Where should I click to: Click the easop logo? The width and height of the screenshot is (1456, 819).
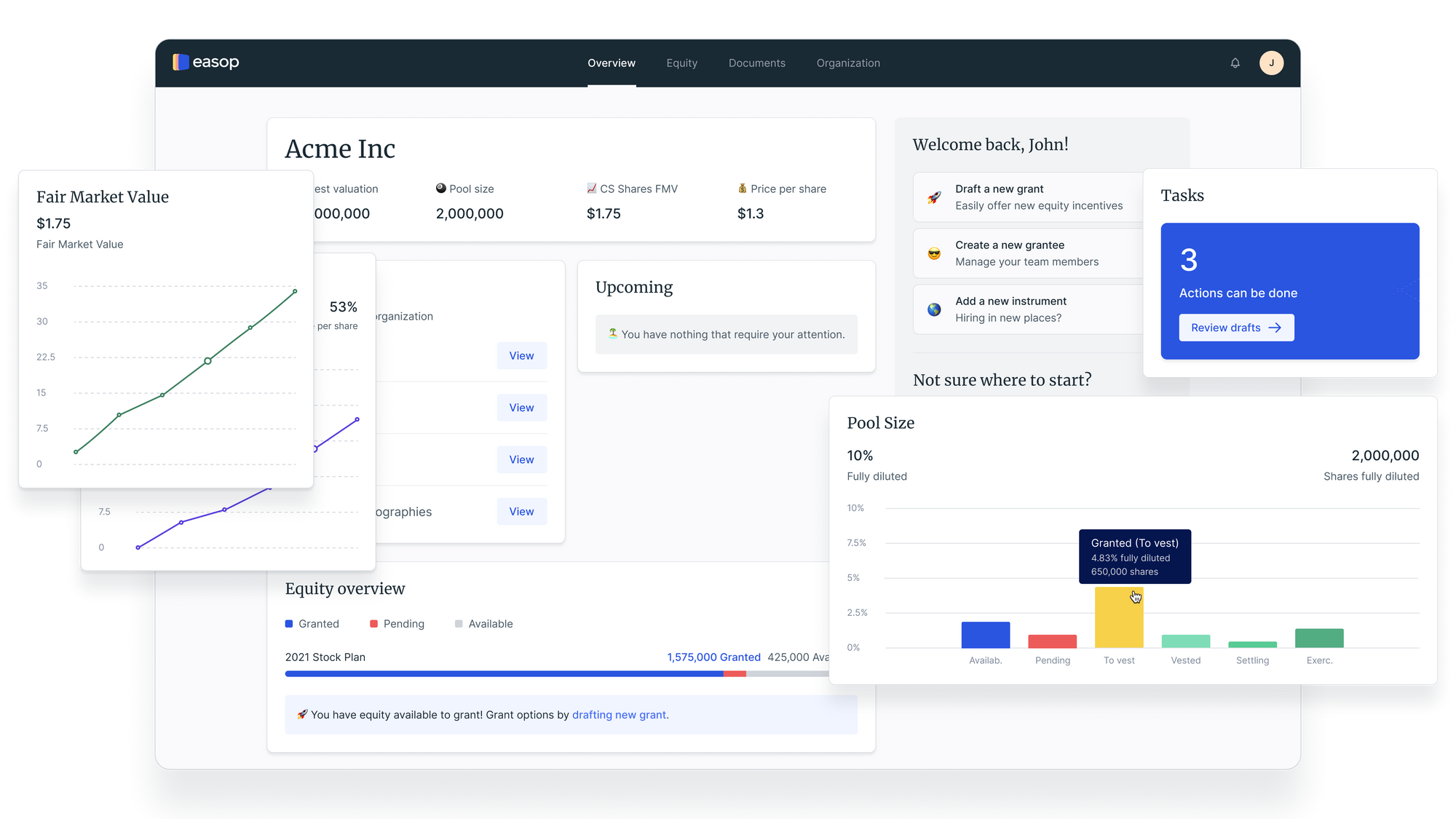click(206, 63)
